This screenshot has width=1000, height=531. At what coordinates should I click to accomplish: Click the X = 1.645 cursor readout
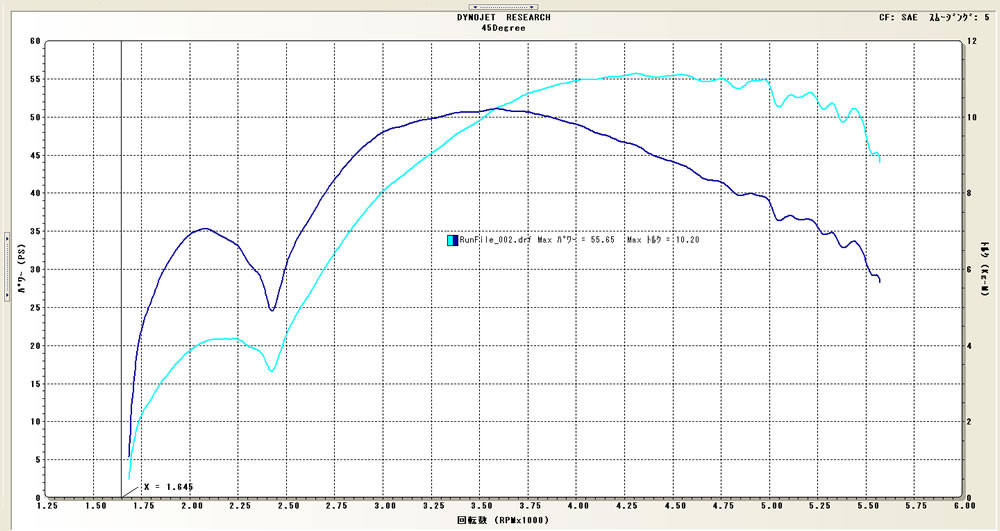pyautogui.click(x=168, y=486)
